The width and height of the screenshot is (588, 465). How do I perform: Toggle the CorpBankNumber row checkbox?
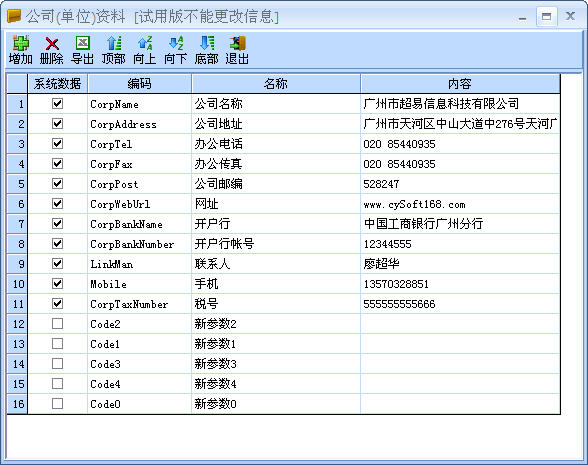[57, 244]
